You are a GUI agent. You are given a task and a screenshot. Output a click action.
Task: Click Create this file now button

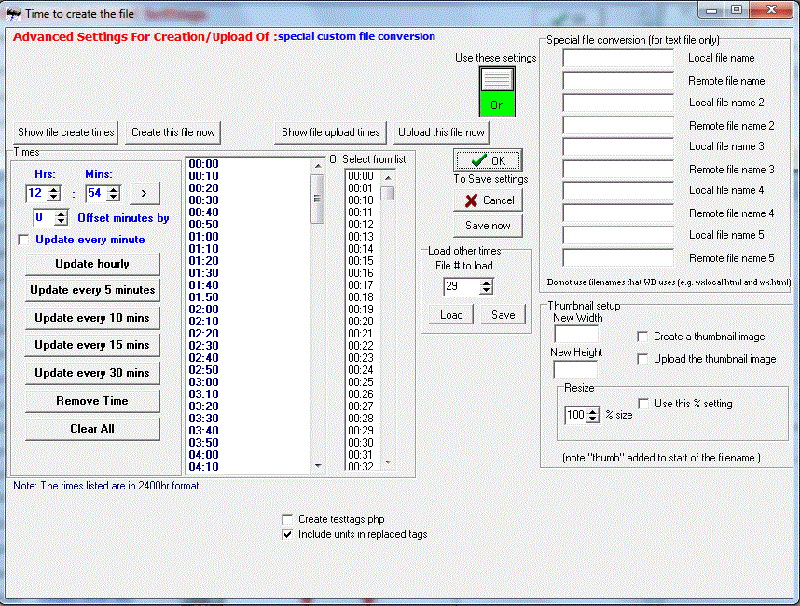[173, 133]
